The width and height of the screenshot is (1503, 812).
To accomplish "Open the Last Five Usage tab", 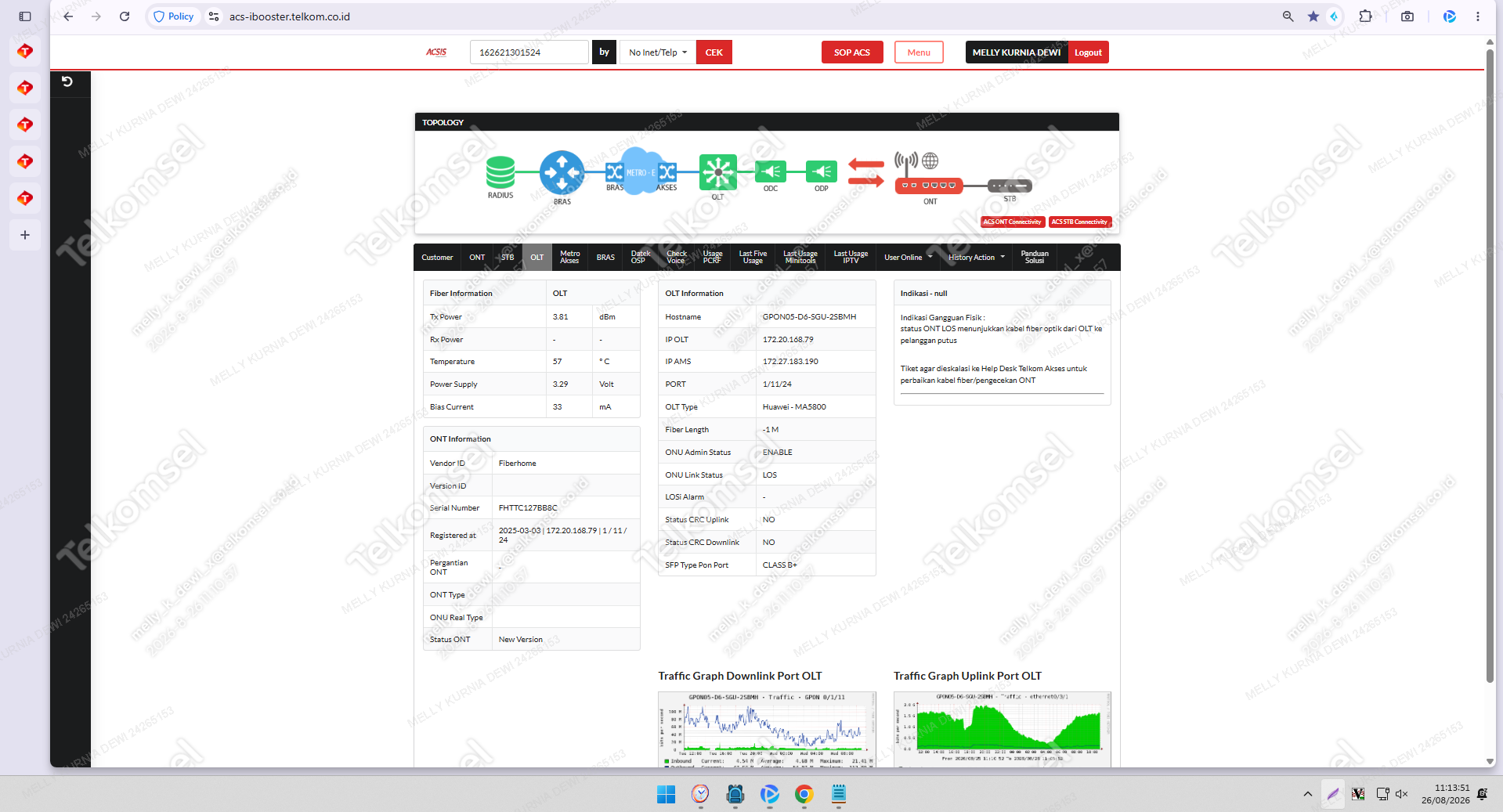I will [x=753, y=258].
